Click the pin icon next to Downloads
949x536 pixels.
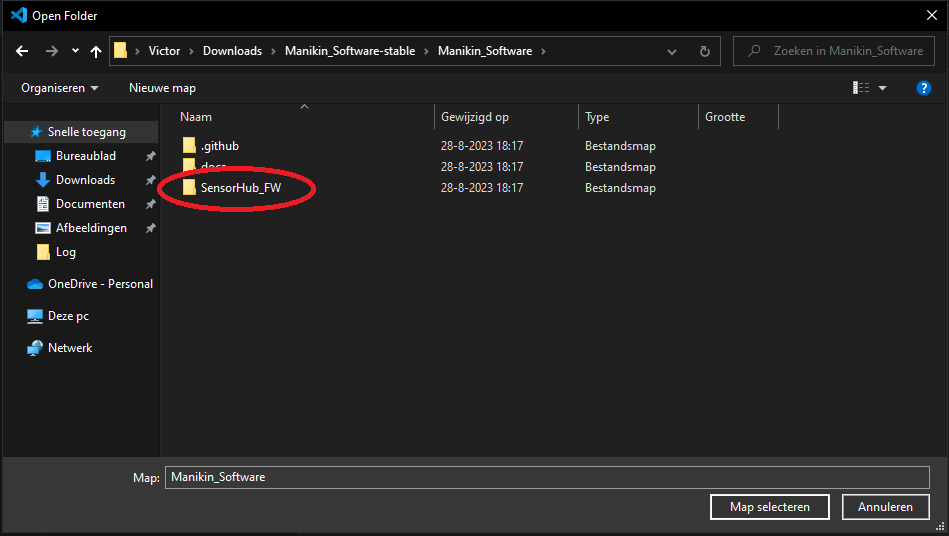point(151,180)
